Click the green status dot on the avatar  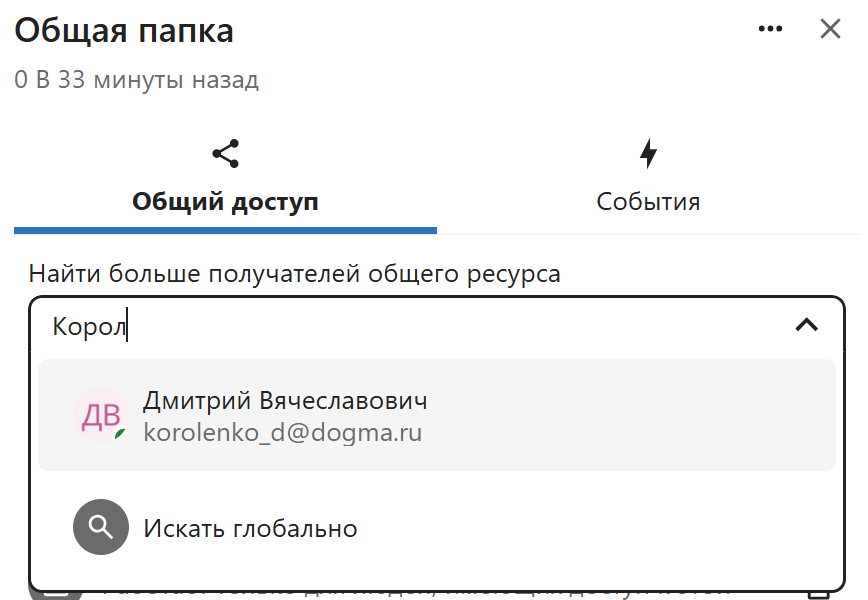click(120, 435)
